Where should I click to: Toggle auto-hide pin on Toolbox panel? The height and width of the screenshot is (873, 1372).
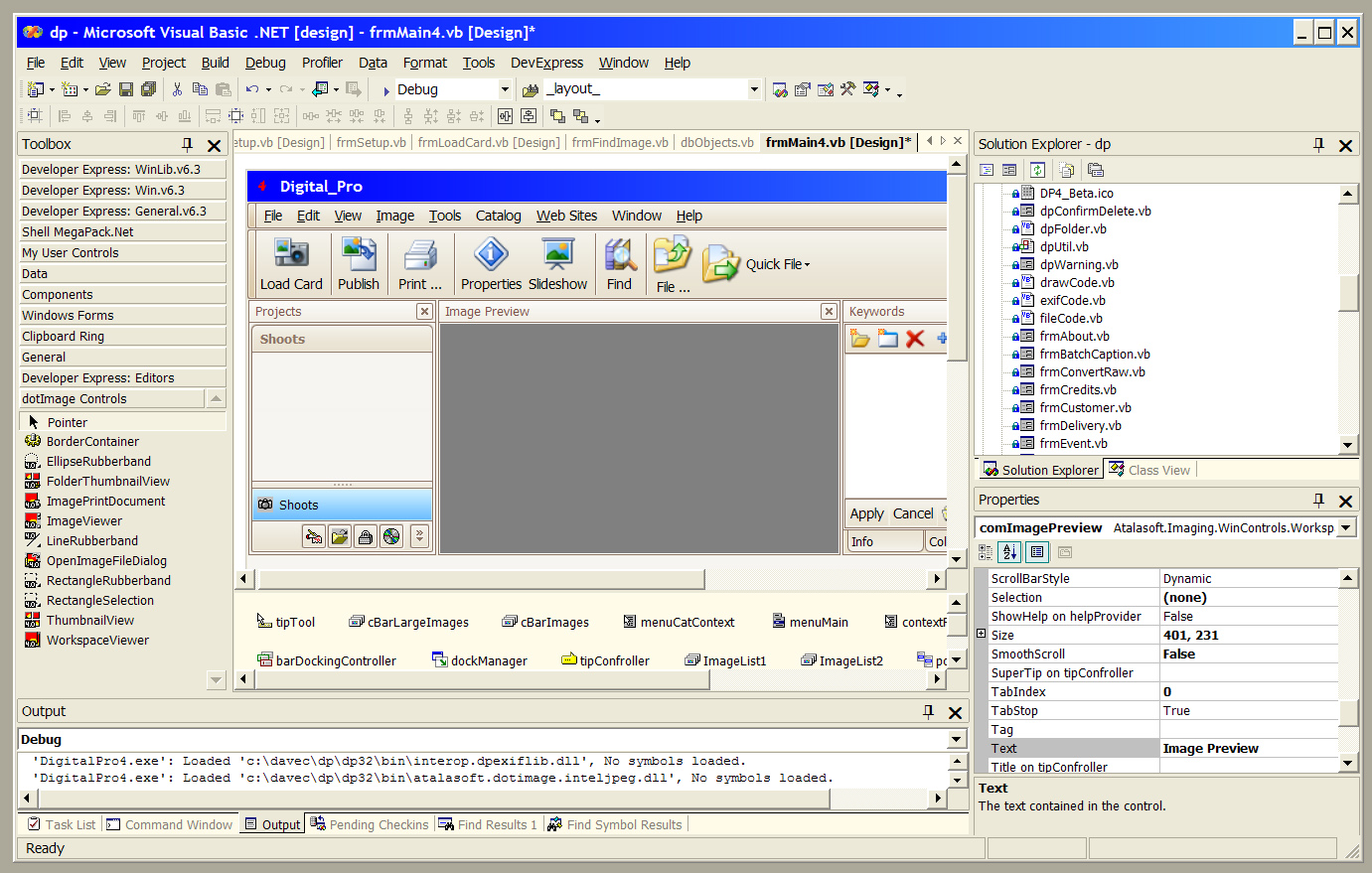pos(187,145)
